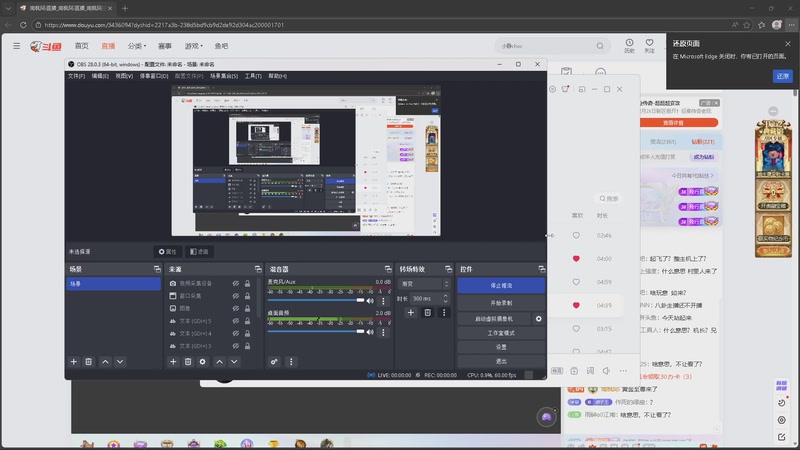Open OBS 停靠窗口(D) menu
This screenshot has width=800, height=450.
click(154, 76)
